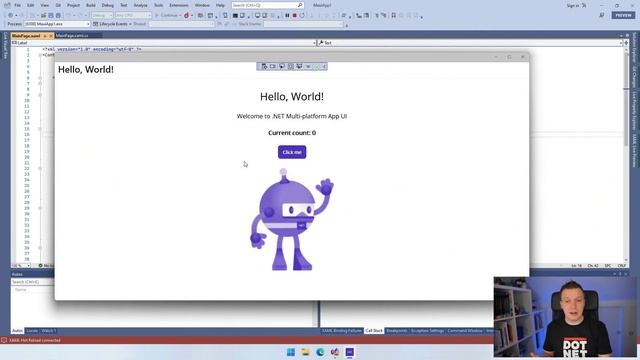Image resolution: width=640 pixels, height=360 pixels.
Task: Switch to the MainPage.xaml.cs tab
Action: point(72,36)
